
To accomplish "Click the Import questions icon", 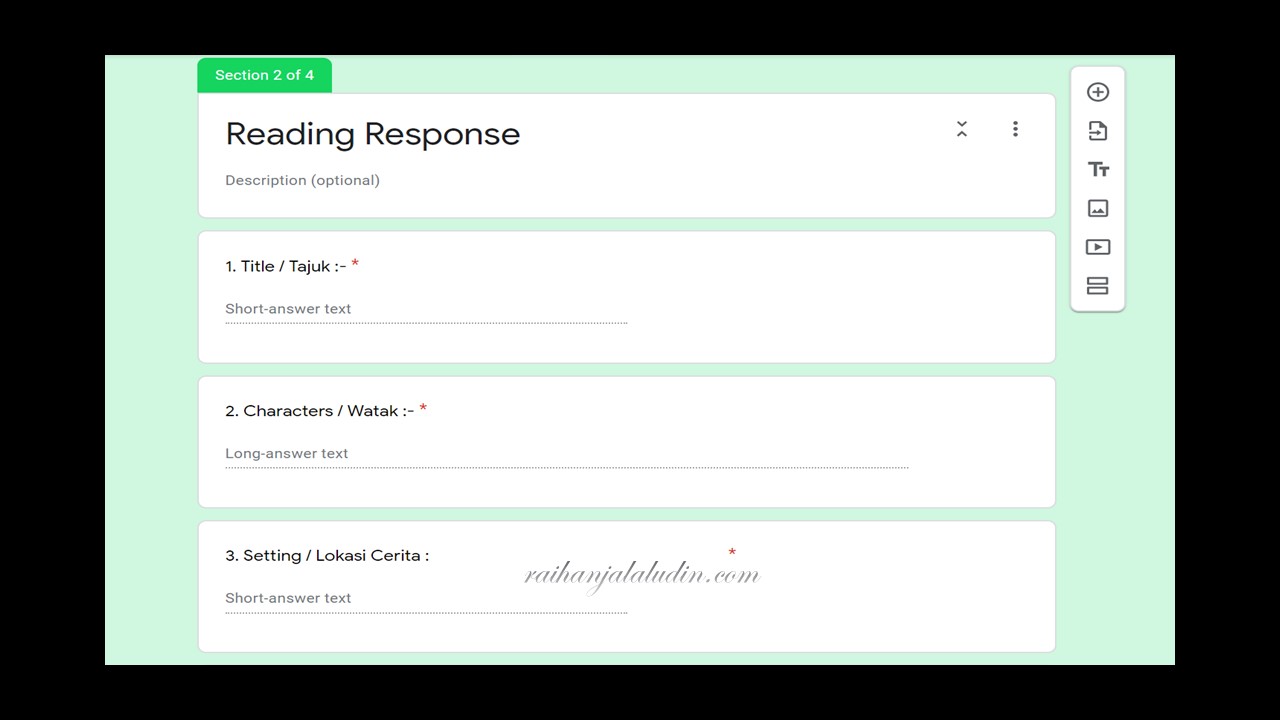I will click(1098, 131).
